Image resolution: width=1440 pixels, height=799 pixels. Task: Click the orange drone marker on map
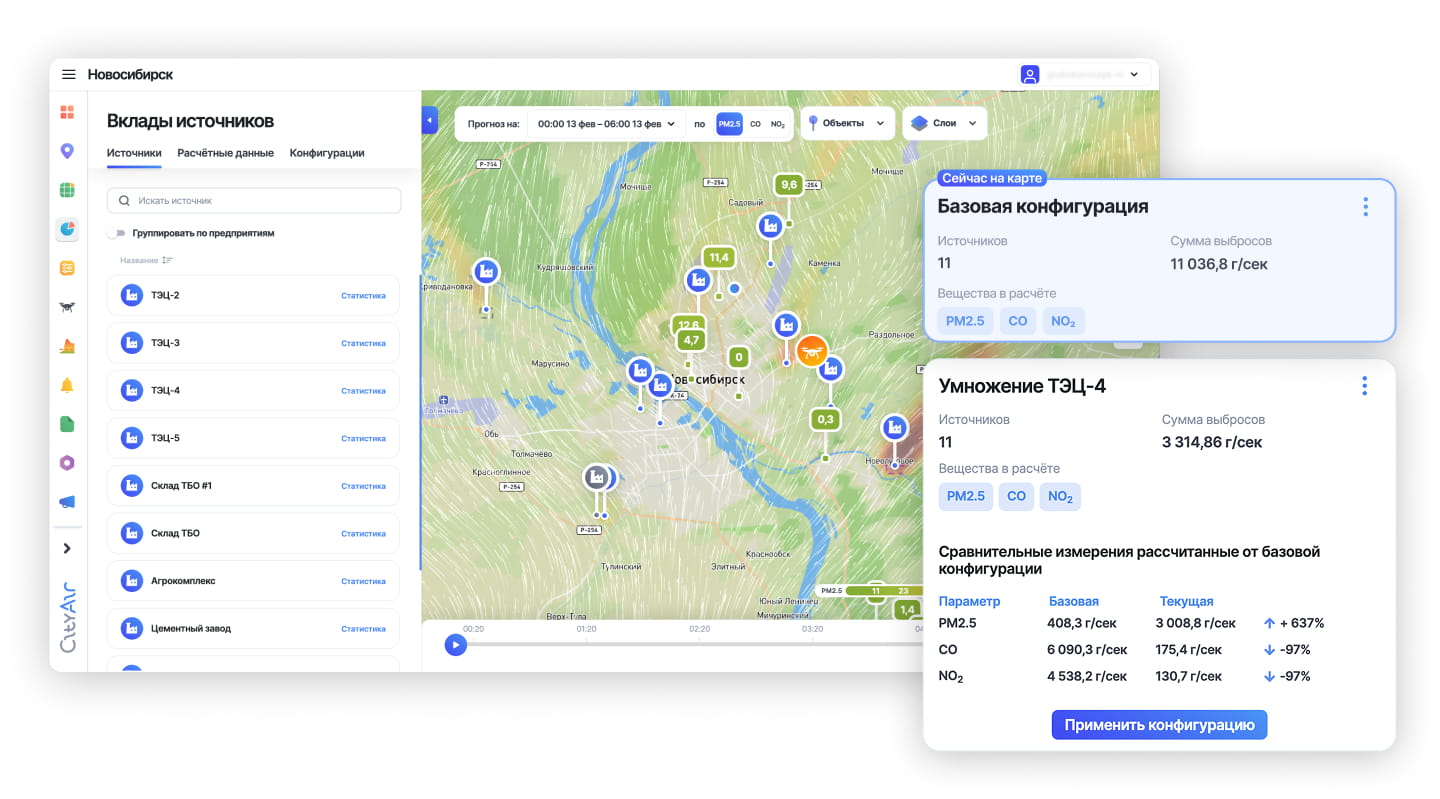click(x=811, y=351)
